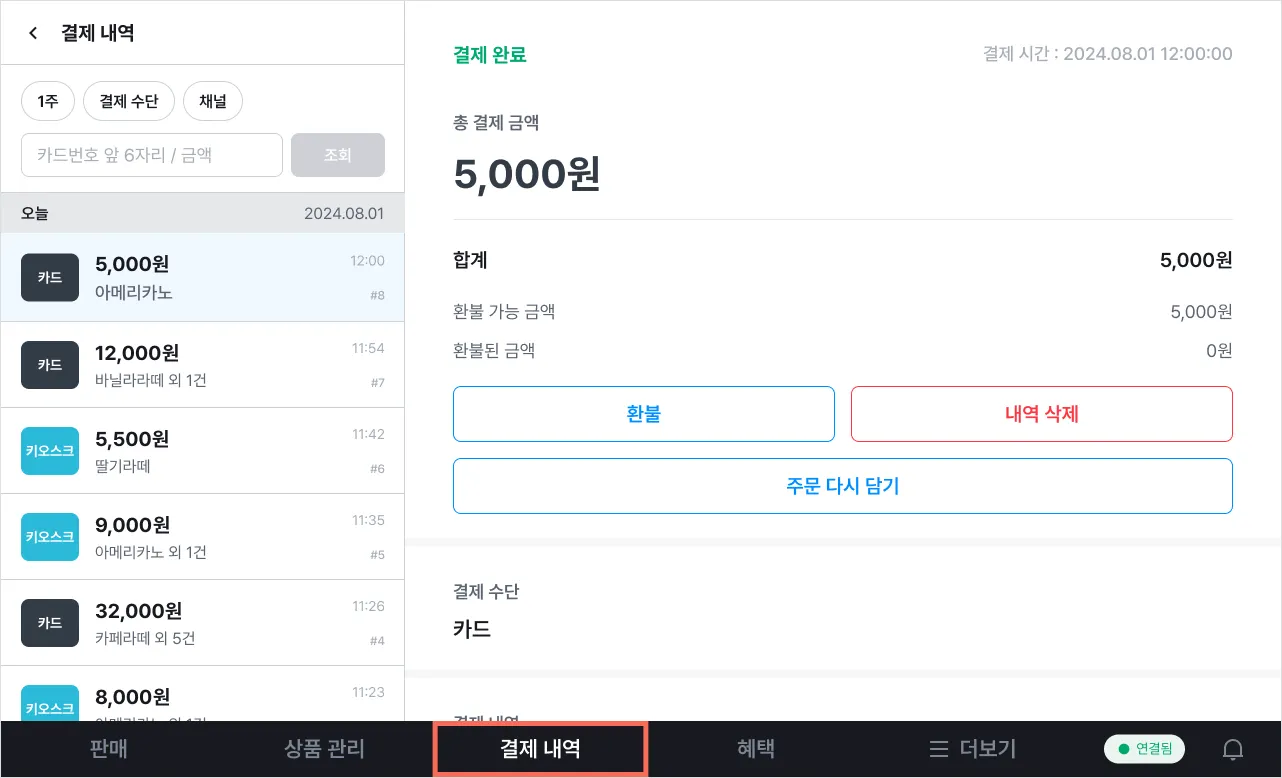1282x778 pixels.
Task: Select the 8,000원 payment entry
Action: pos(200,698)
